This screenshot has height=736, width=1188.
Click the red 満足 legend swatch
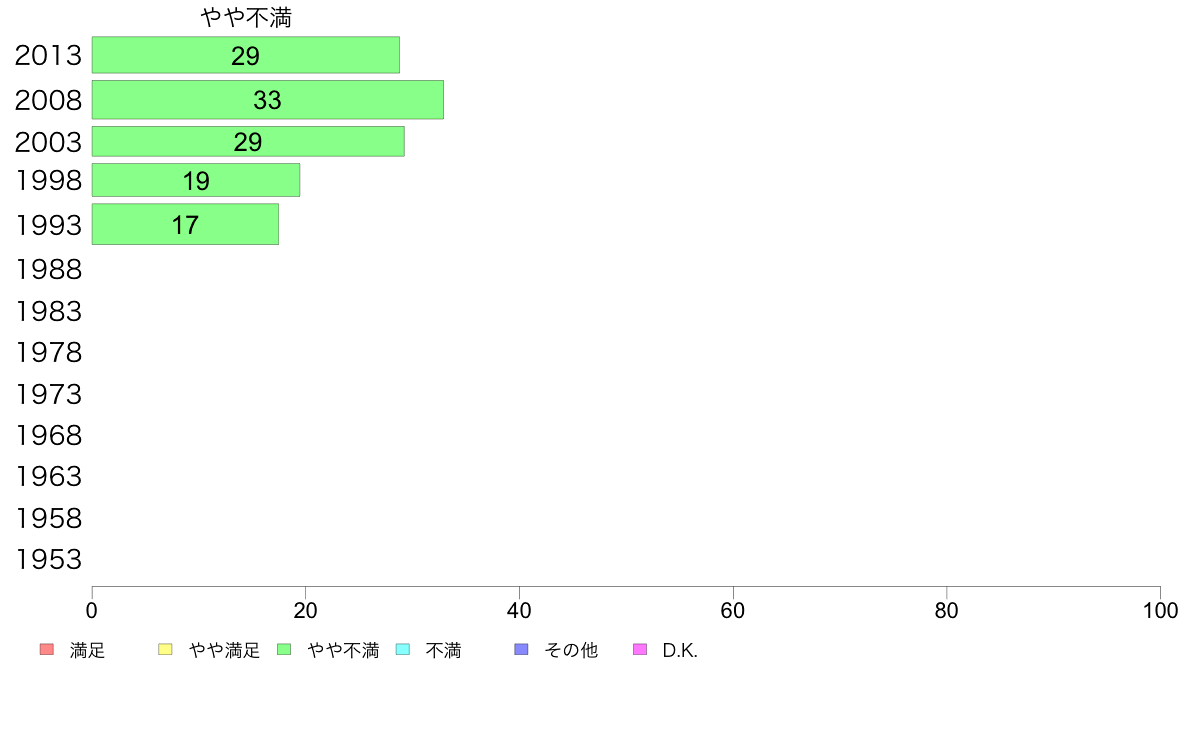point(47,650)
